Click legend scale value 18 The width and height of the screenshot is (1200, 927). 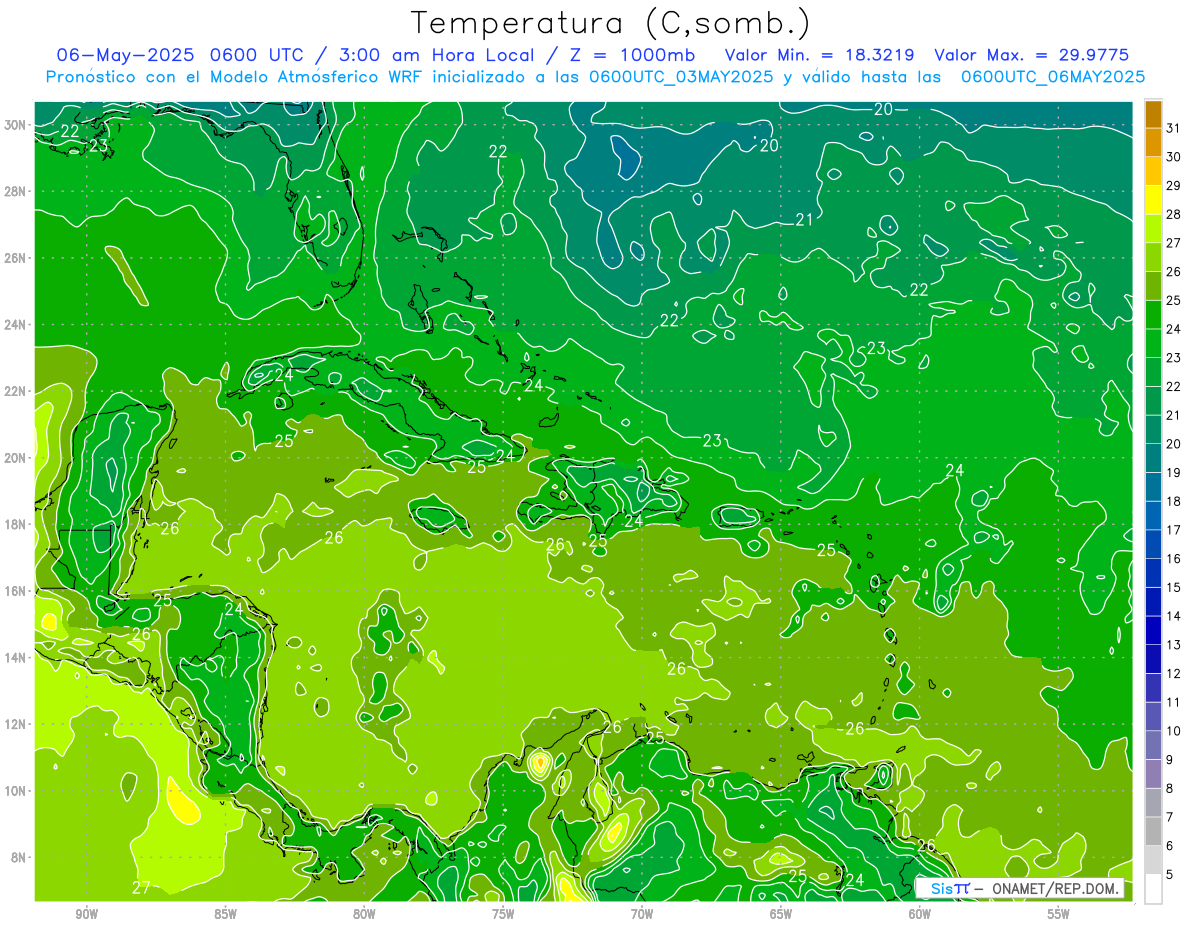(x=1174, y=501)
